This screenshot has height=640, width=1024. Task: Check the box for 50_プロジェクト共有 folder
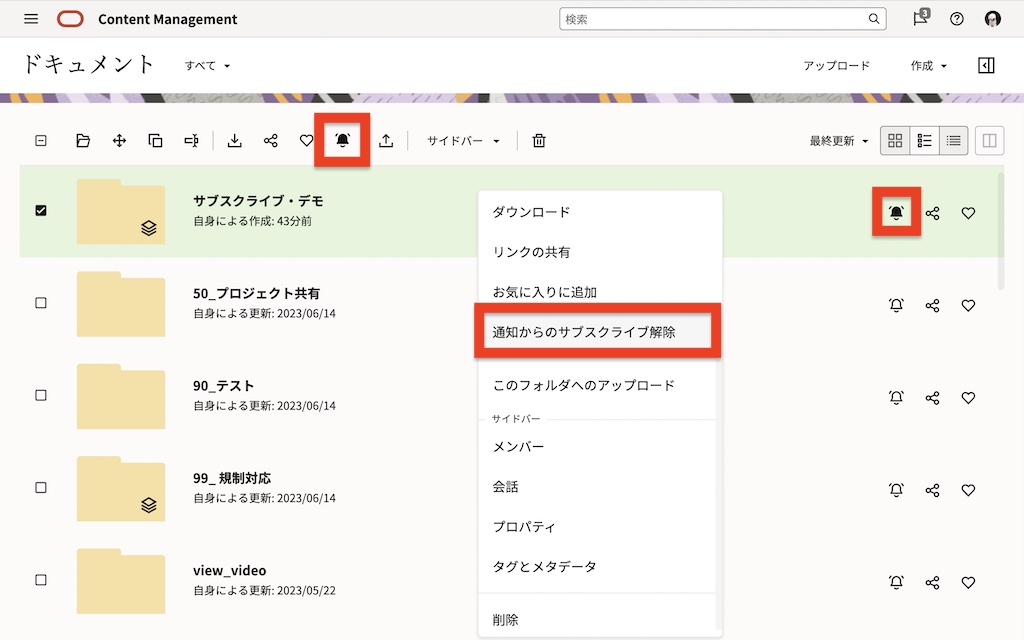[41, 303]
